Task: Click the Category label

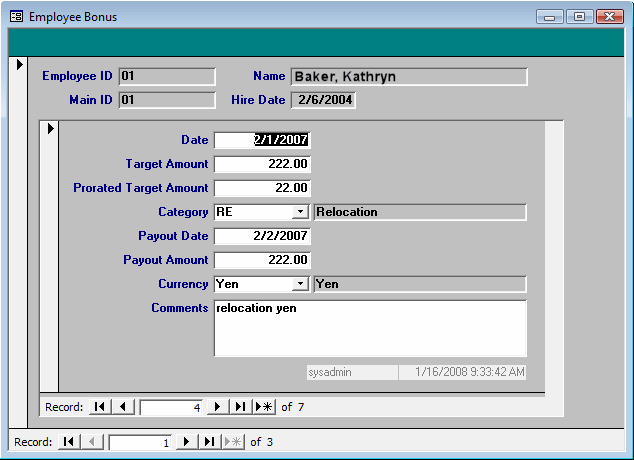Action: 183,212
